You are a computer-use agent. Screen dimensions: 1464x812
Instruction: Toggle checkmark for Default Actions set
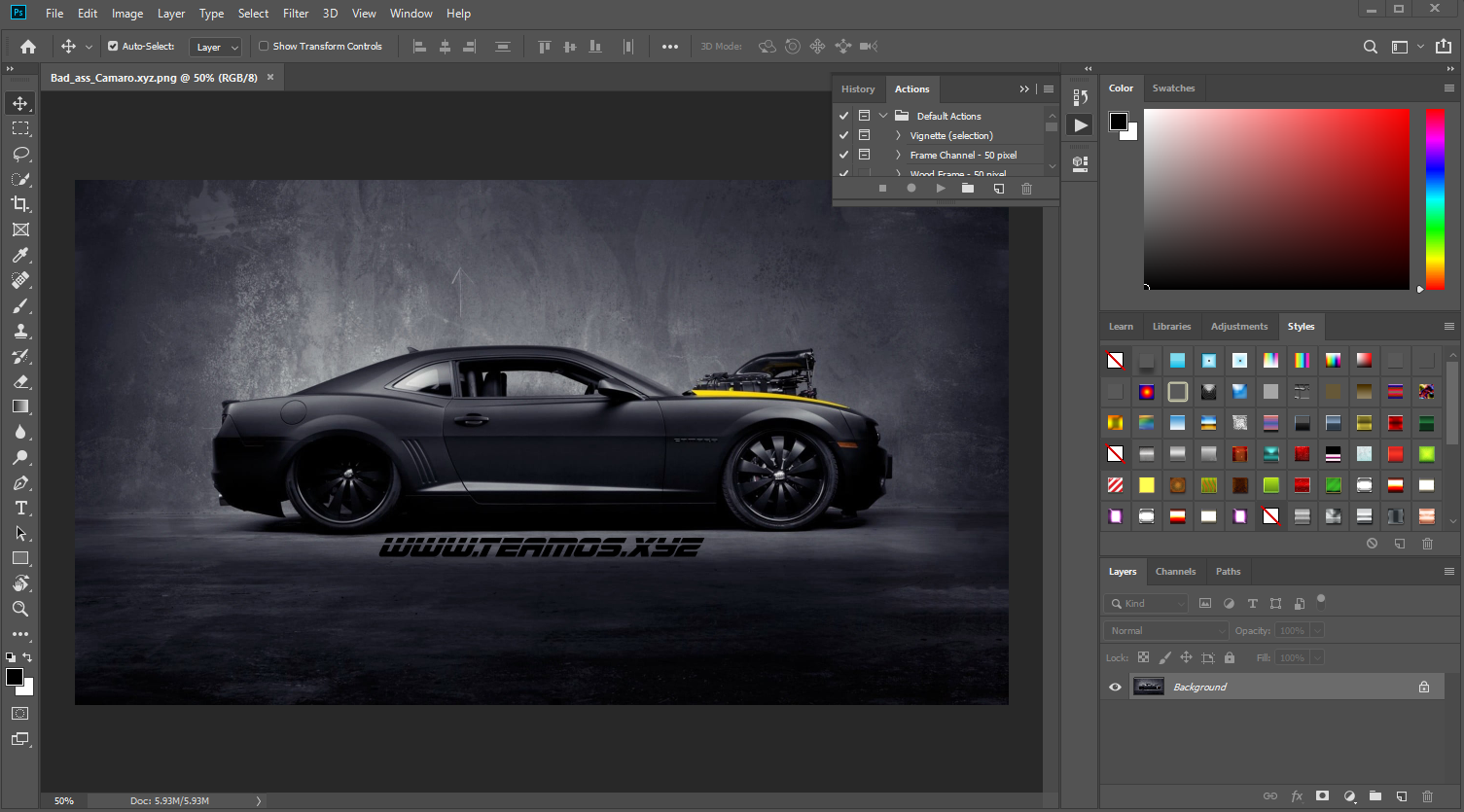(x=843, y=116)
